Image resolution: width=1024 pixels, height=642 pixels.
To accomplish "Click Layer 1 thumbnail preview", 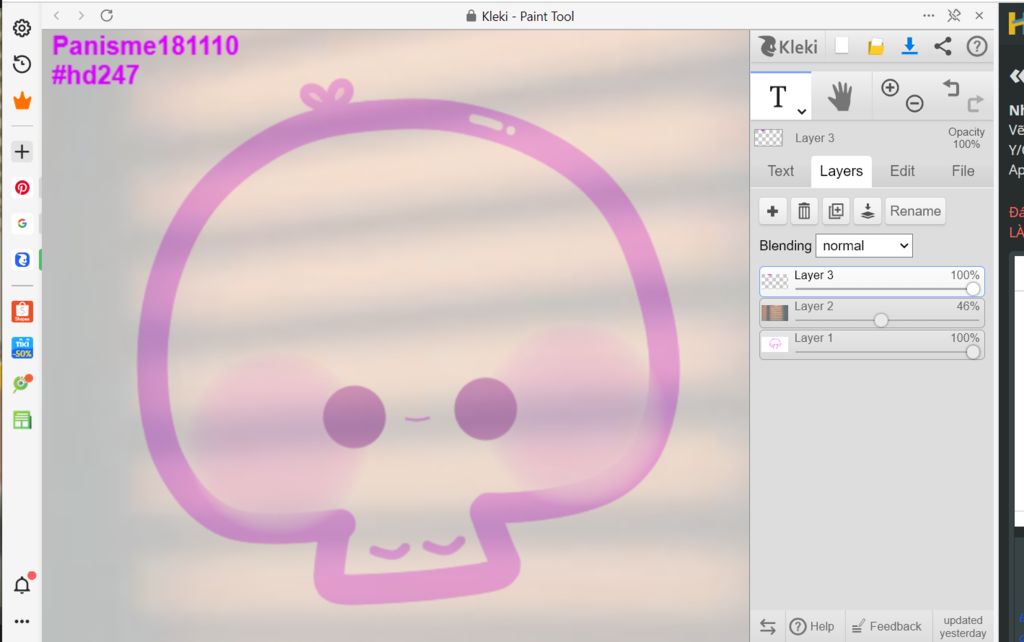I will [x=775, y=344].
